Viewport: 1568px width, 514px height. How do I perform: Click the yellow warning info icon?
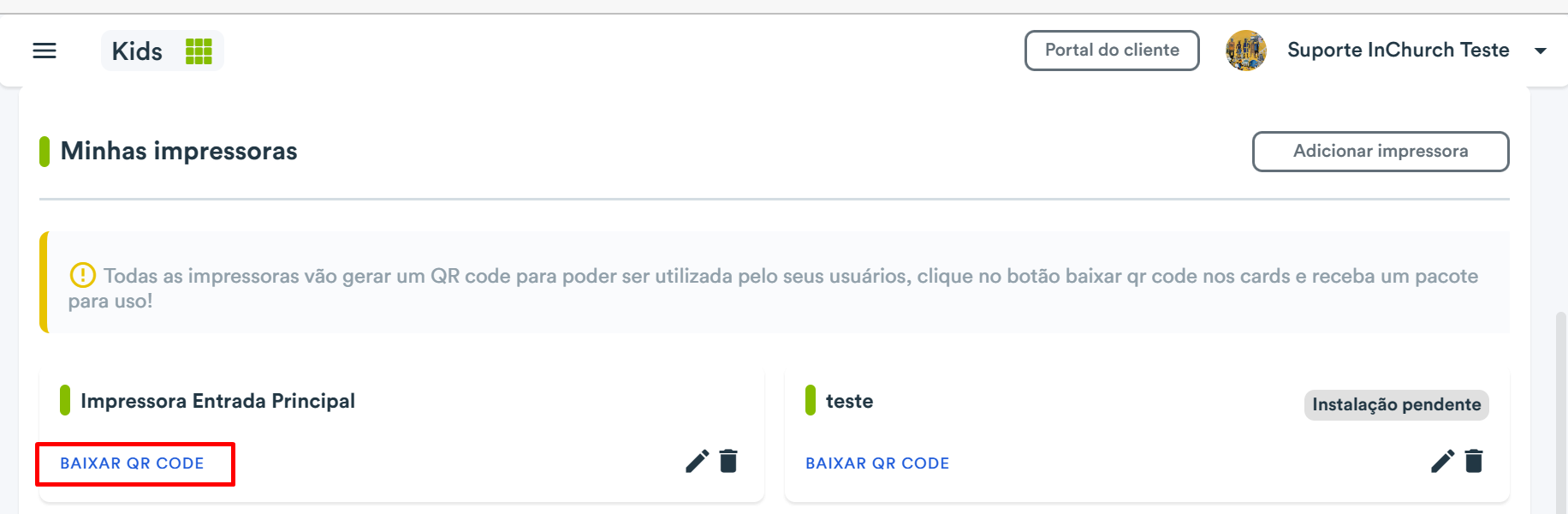(82, 275)
